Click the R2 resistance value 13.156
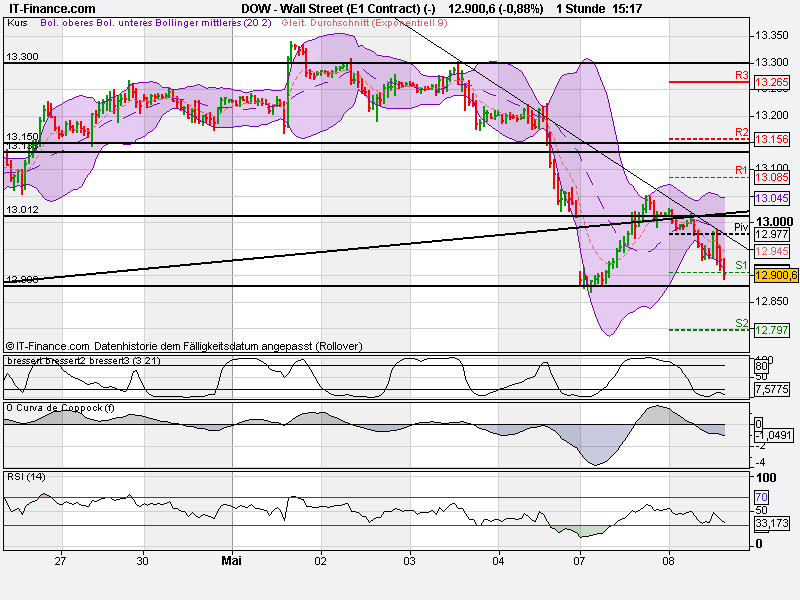The height and width of the screenshot is (600, 800). (771, 139)
